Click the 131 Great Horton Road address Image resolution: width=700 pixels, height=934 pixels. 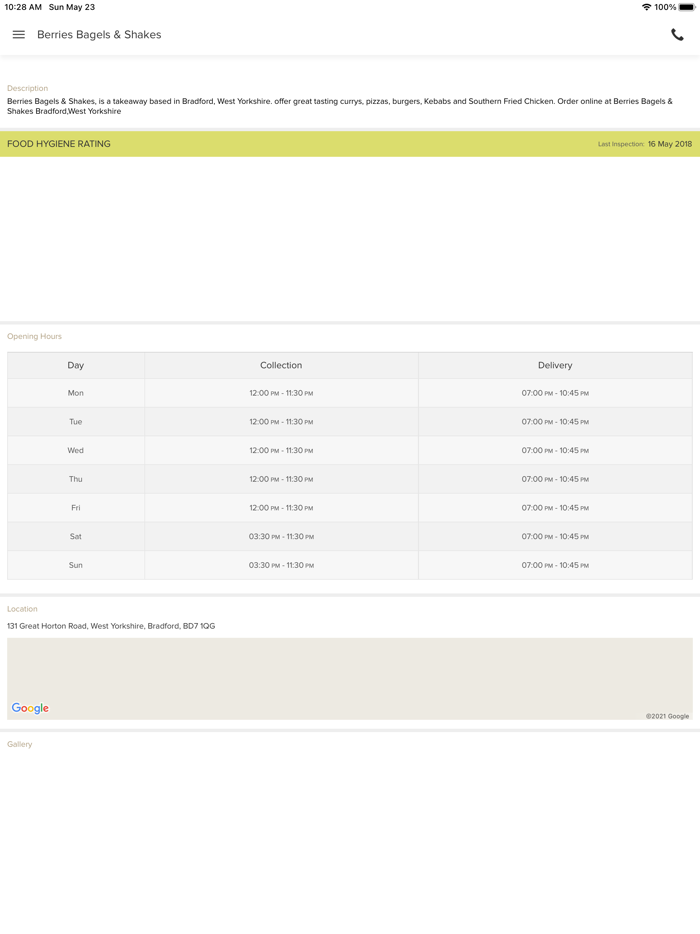pos(111,626)
